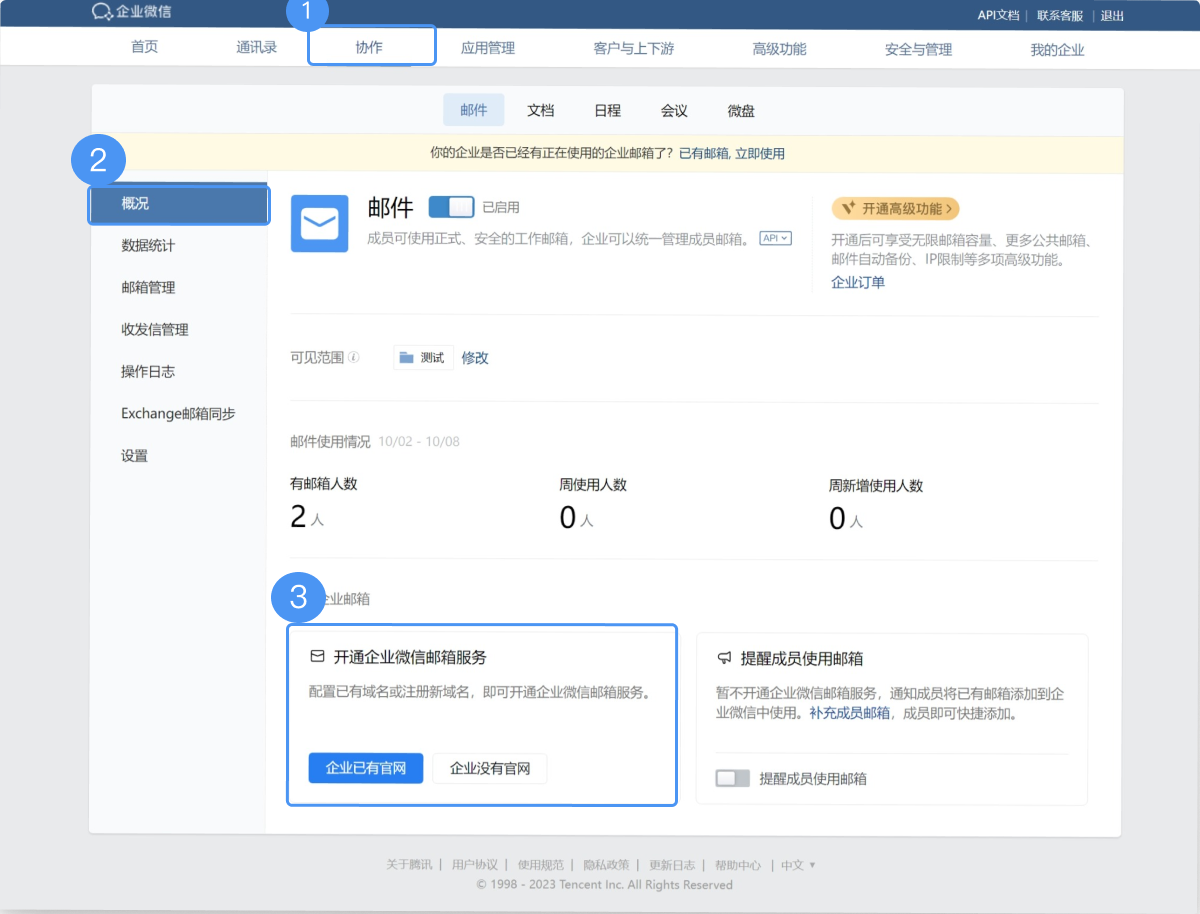This screenshot has height=914, width=1200.
Task: Click the 周新增使用人数 label
Action: tap(876, 486)
